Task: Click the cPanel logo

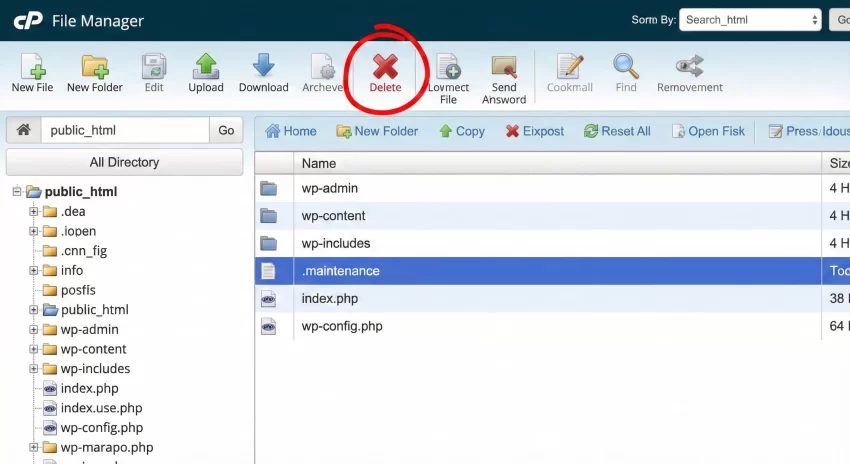Action: pos(28,21)
